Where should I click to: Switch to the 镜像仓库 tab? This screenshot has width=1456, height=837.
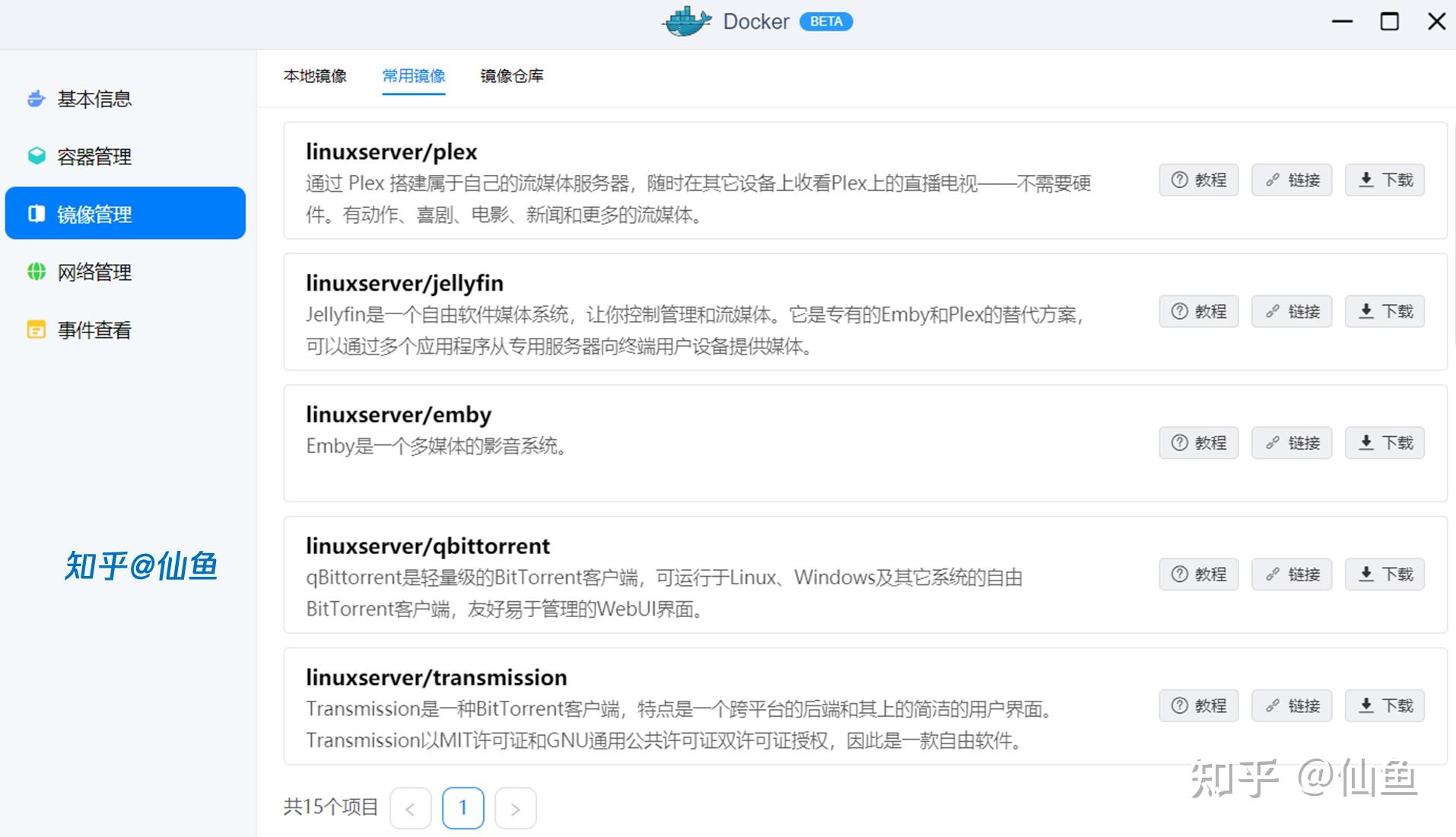512,76
